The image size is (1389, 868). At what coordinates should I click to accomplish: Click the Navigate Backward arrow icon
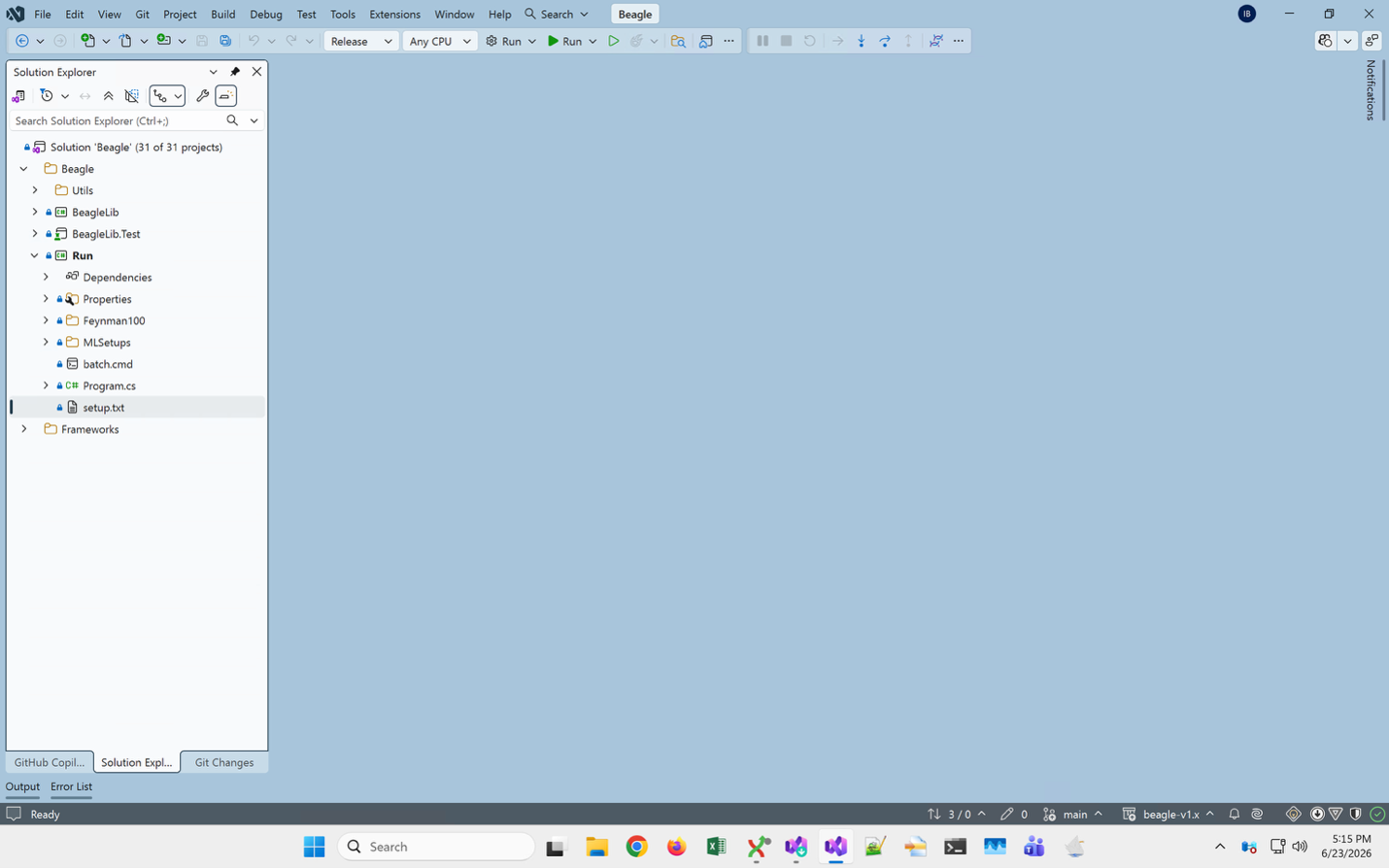point(21,41)
